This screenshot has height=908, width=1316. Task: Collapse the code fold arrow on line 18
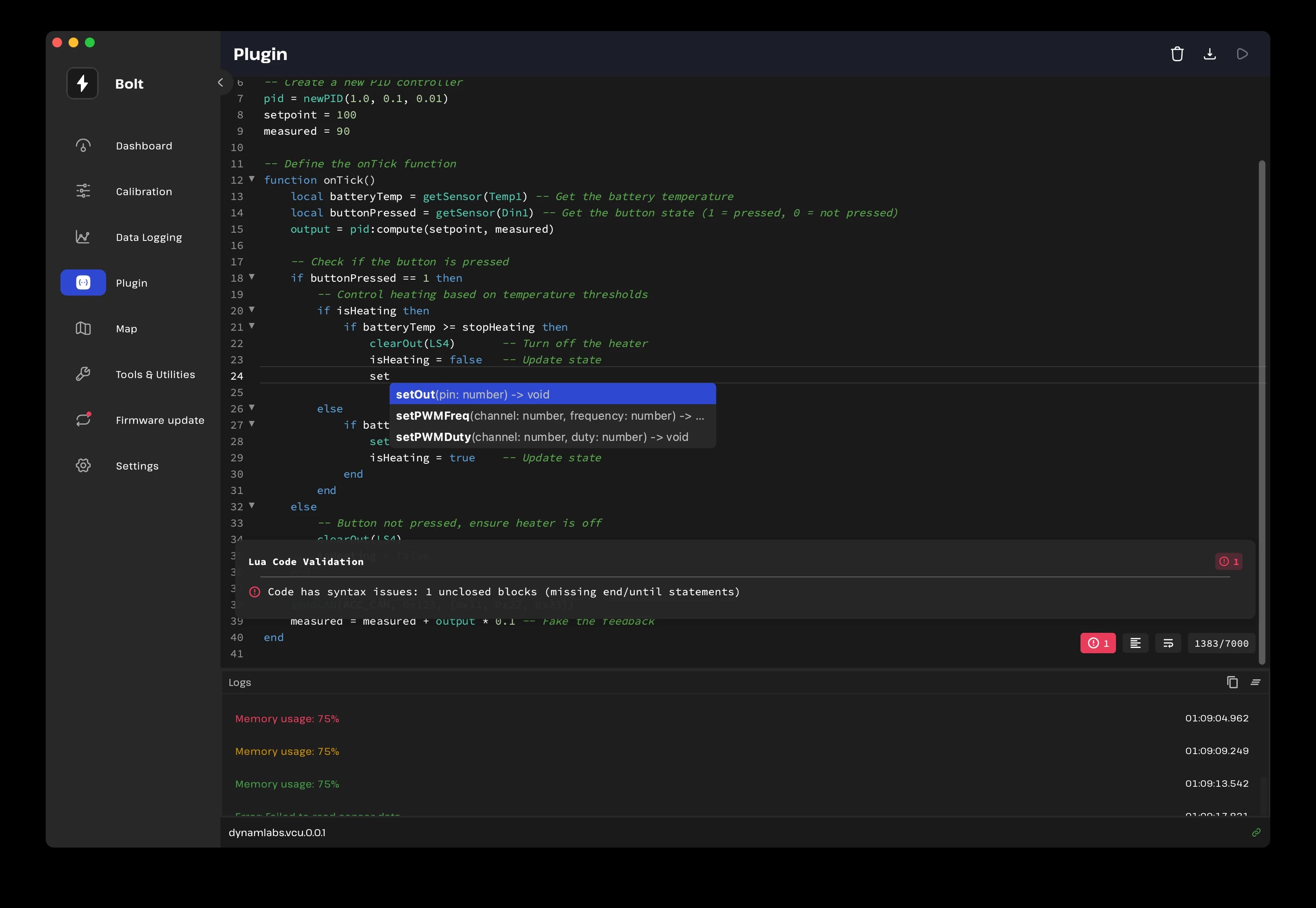point(251,276)
